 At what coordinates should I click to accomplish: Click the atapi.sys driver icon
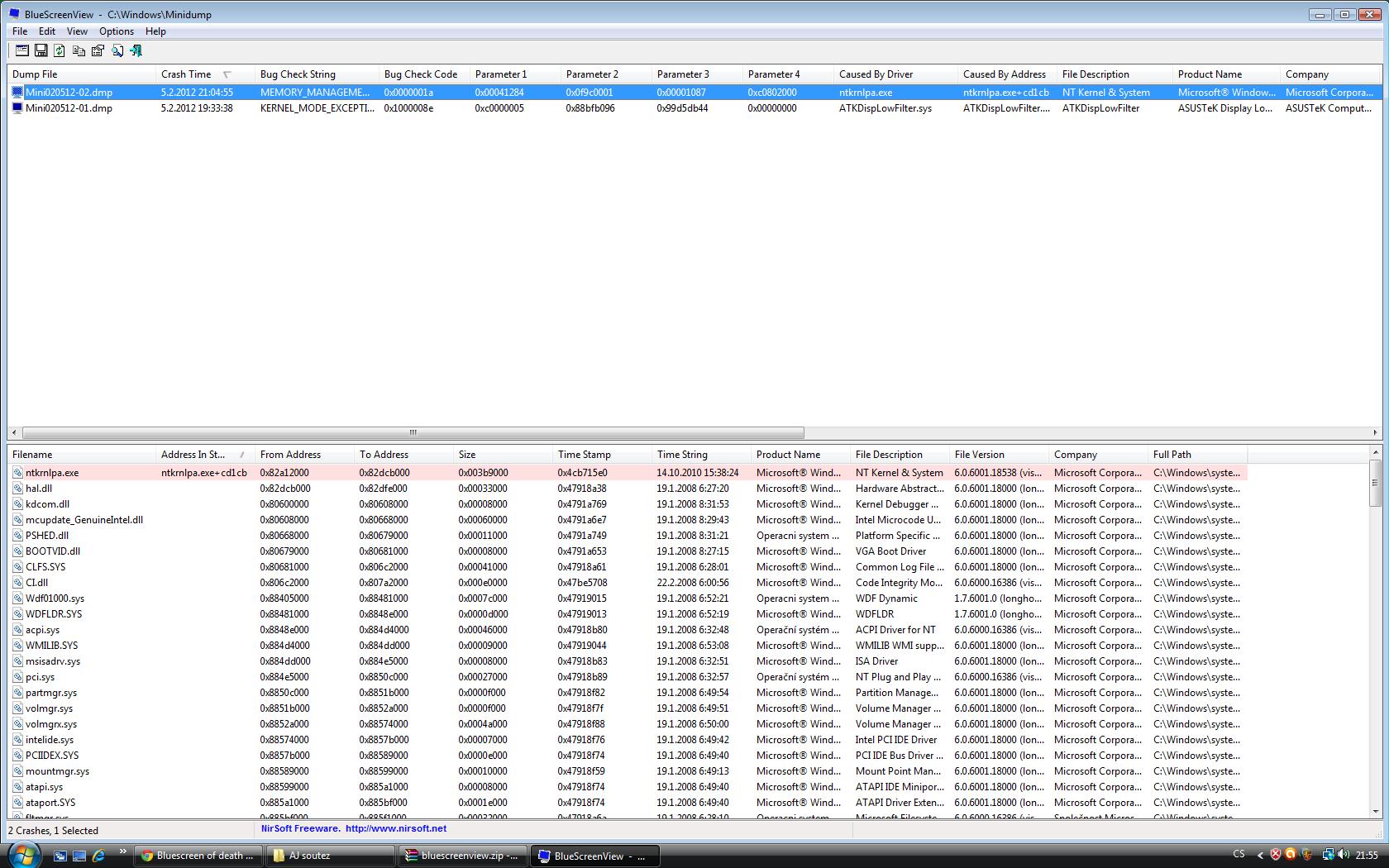[x=17, y=787]
